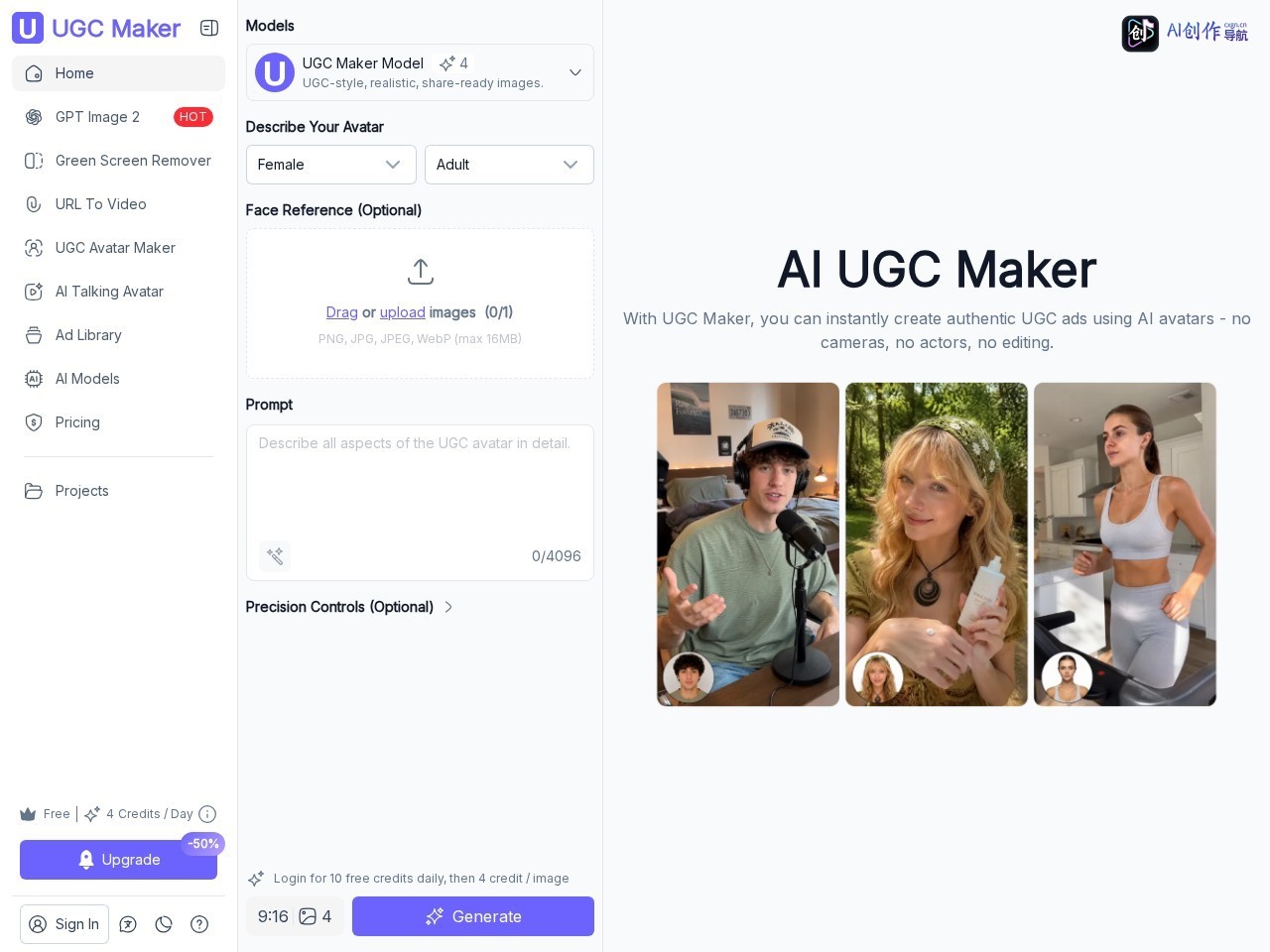Click the blonde woman holding product image
The image size is (1270, 952).
(937, 544)
